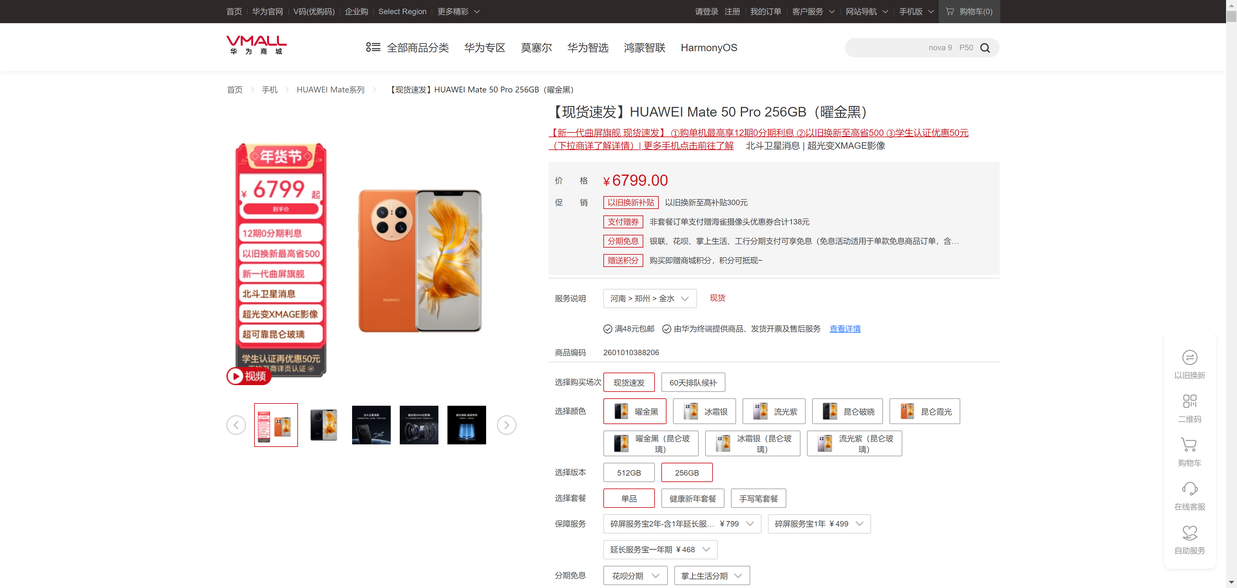
Task: Select the second product thumbnail
Action: pyautogui.click(x=323, y=425)
